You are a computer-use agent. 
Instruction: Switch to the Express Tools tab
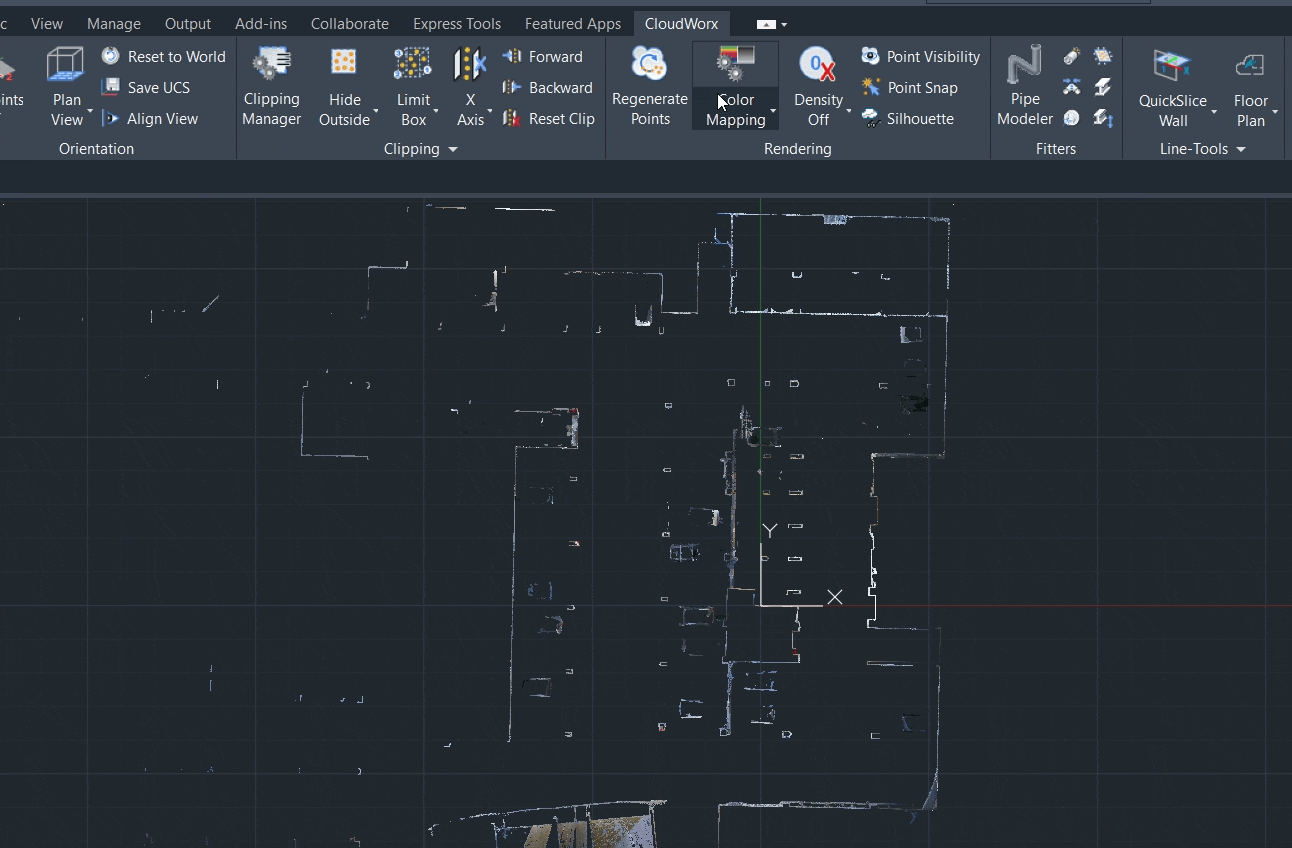coord(456,23)
